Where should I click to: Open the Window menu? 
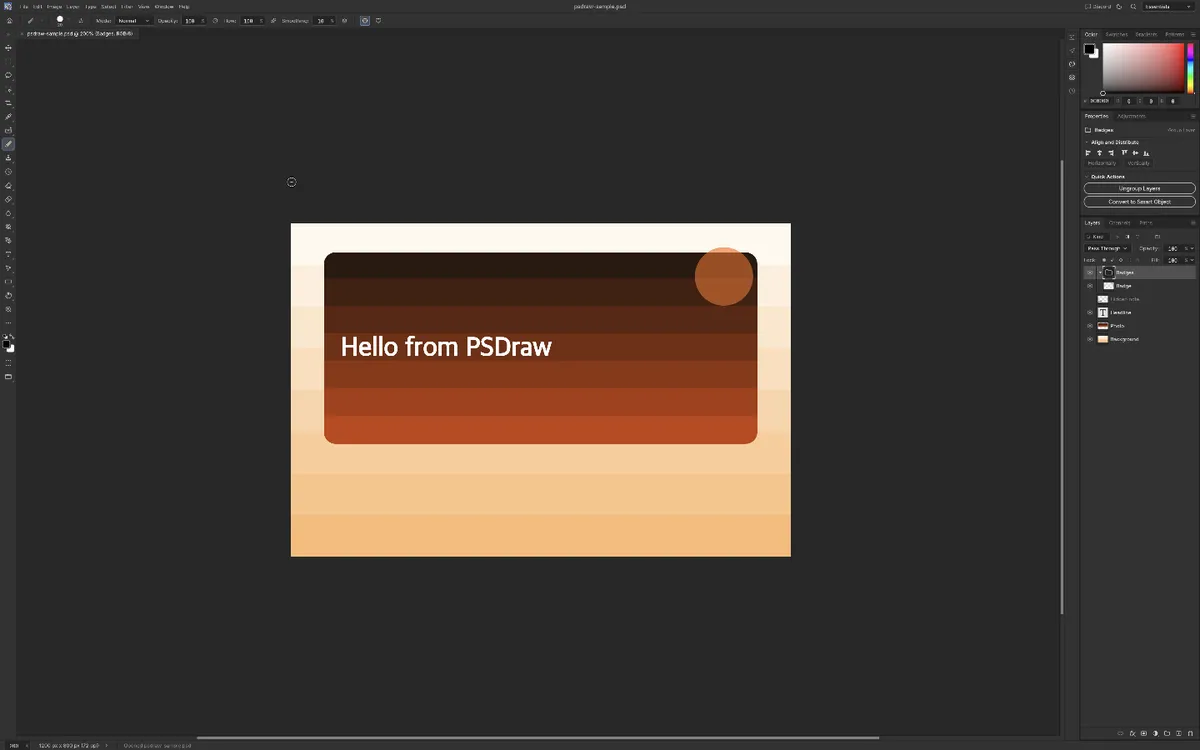(x=164, y=6)
